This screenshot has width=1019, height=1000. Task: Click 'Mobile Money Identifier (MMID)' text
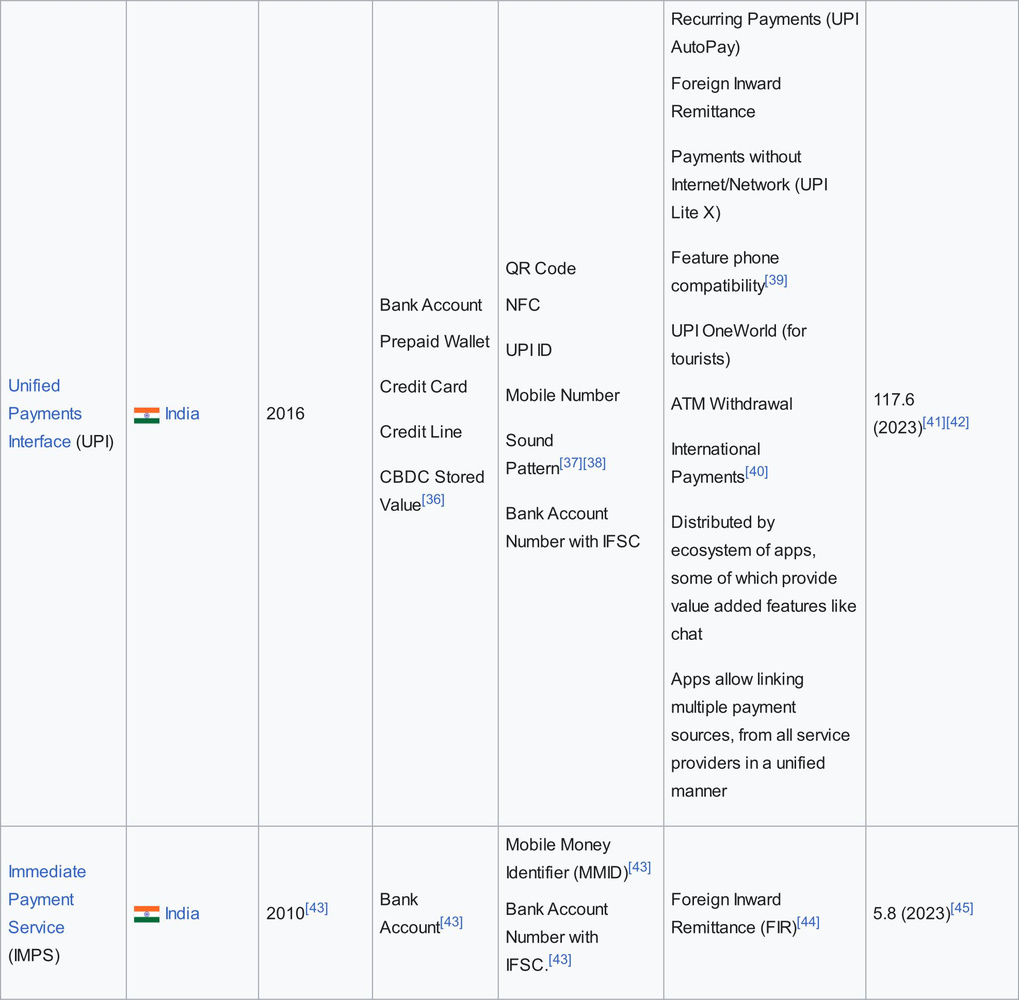tap(567, 858)
